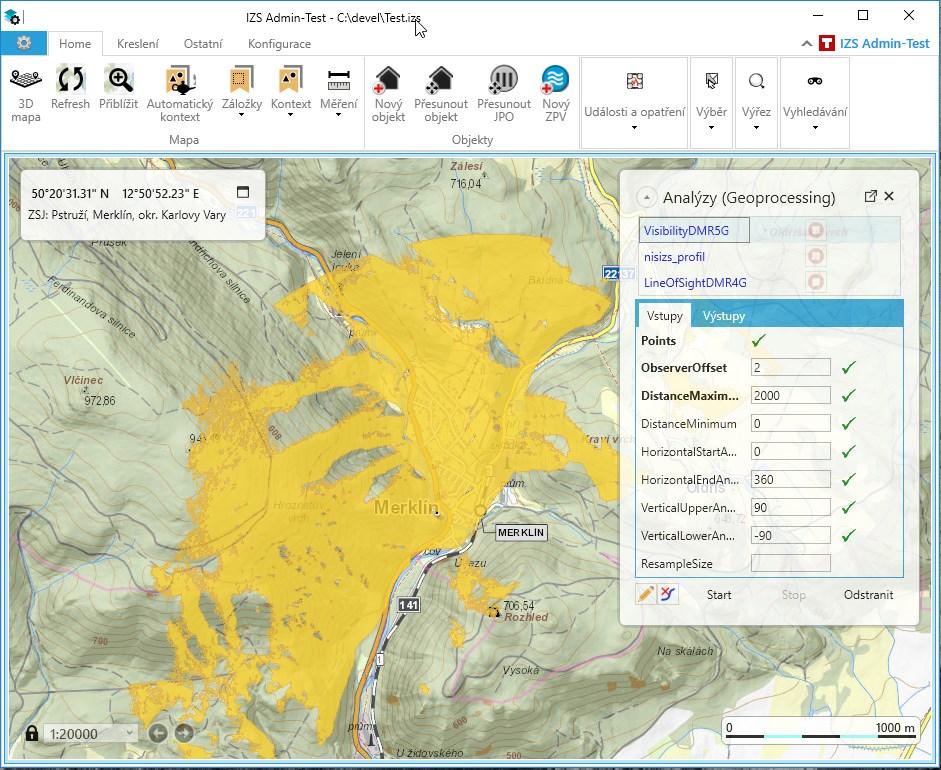
Task: Click the DistanceMaximum input field
Action: click(790, 396)
